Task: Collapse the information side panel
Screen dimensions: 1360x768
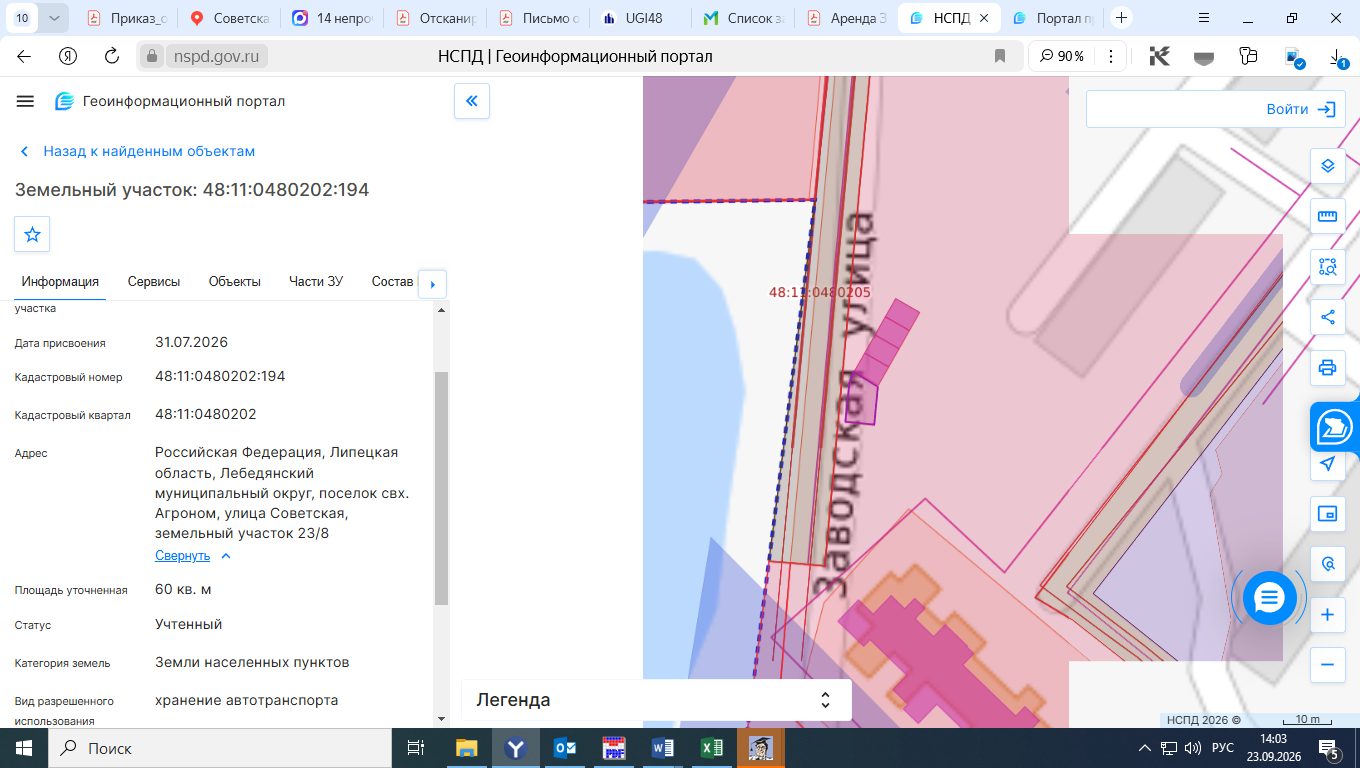Action: click(472, 101)
